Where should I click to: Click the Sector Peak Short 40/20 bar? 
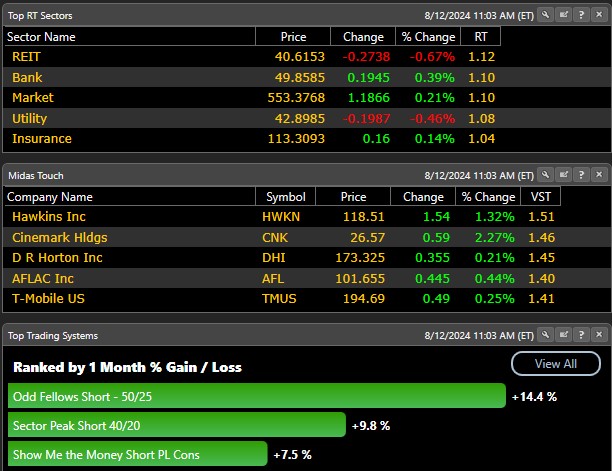click(176, 425)
